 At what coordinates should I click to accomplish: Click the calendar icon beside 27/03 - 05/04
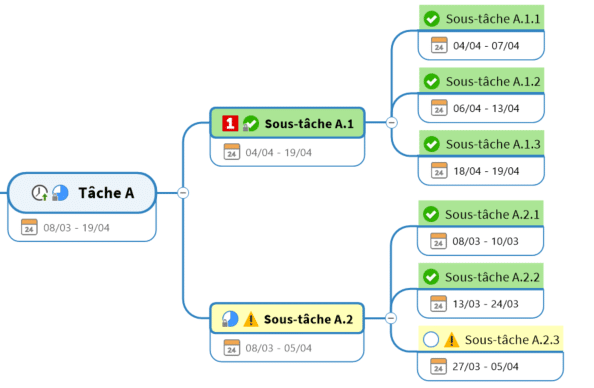pyautogui.click(x=438, y=366)
